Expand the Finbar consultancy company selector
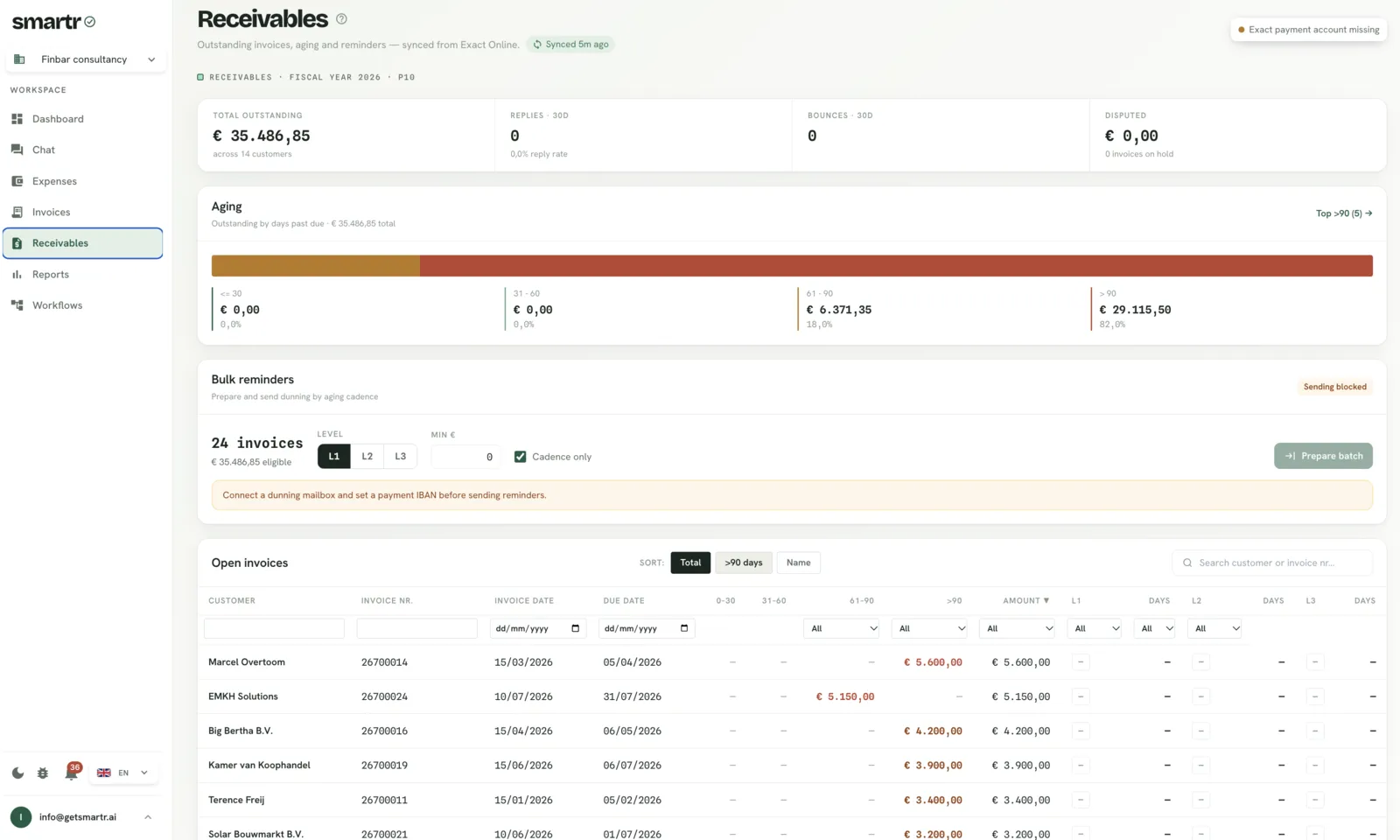 point(86,59)
